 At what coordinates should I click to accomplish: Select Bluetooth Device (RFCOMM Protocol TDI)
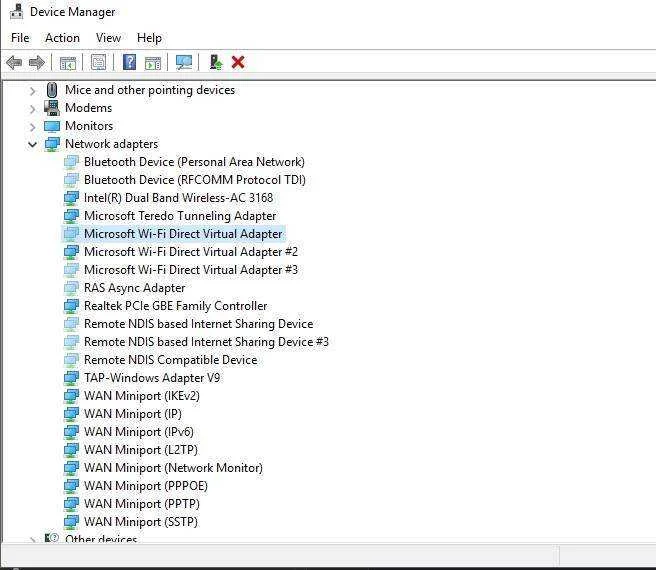(x=195, y=180)
